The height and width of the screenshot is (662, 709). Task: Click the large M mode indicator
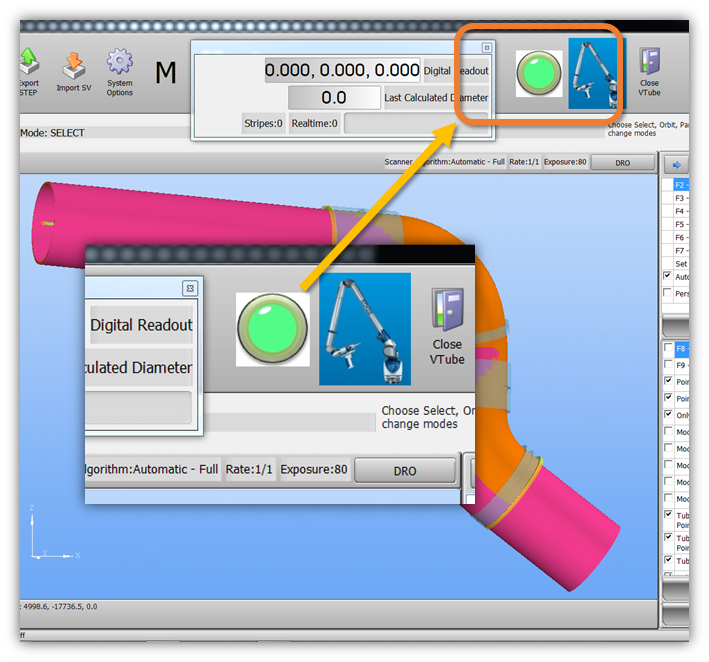(x=166, y=72)
